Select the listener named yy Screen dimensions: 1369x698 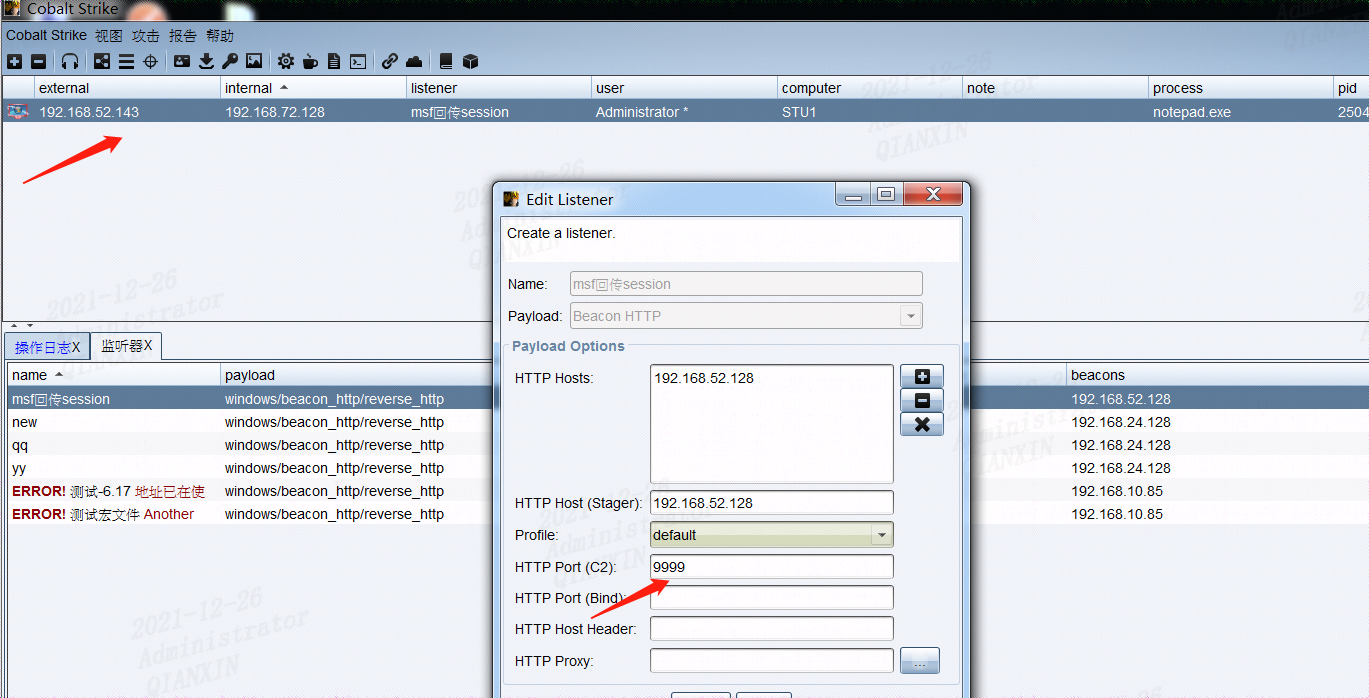coord(250,468)
